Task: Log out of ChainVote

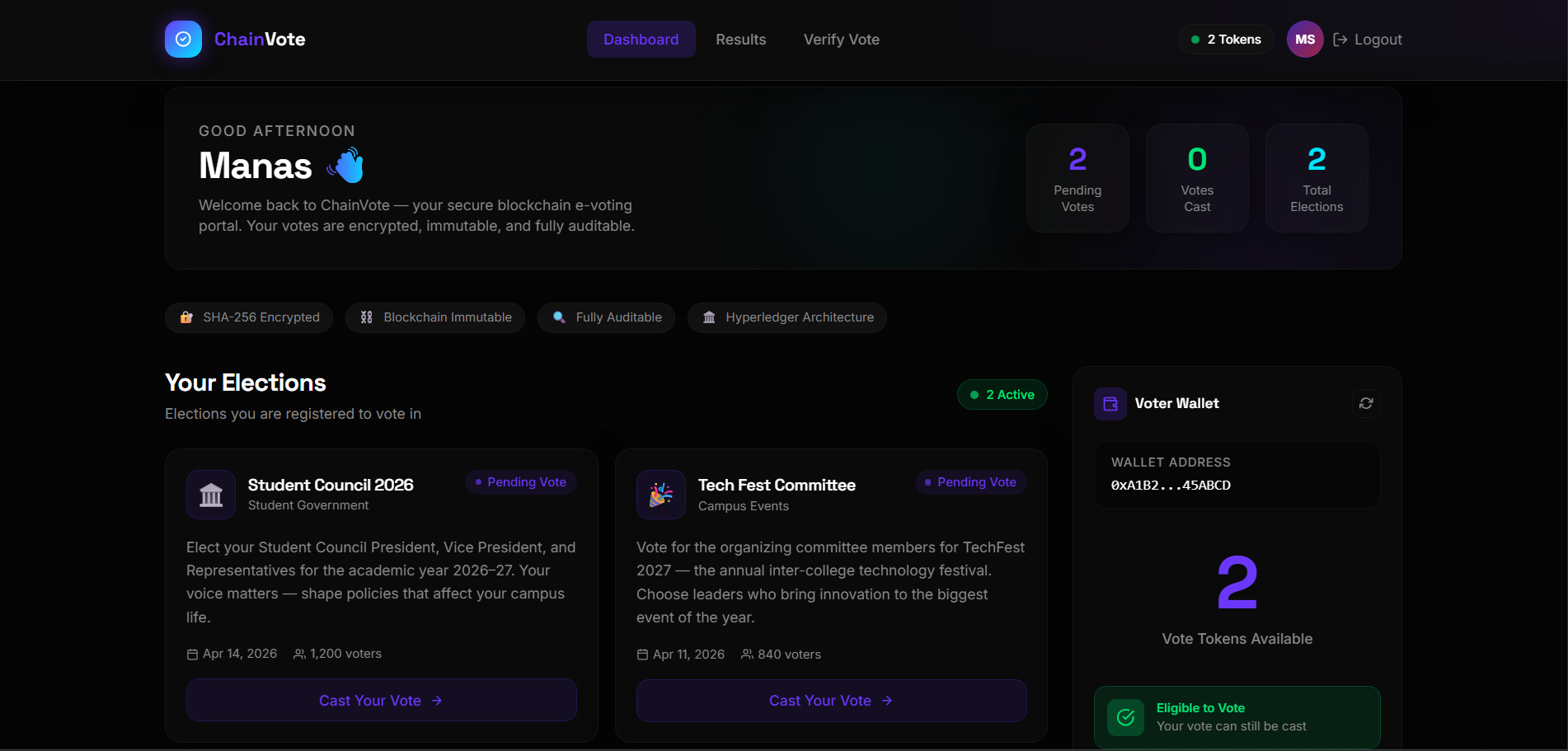Action: 1368,40
